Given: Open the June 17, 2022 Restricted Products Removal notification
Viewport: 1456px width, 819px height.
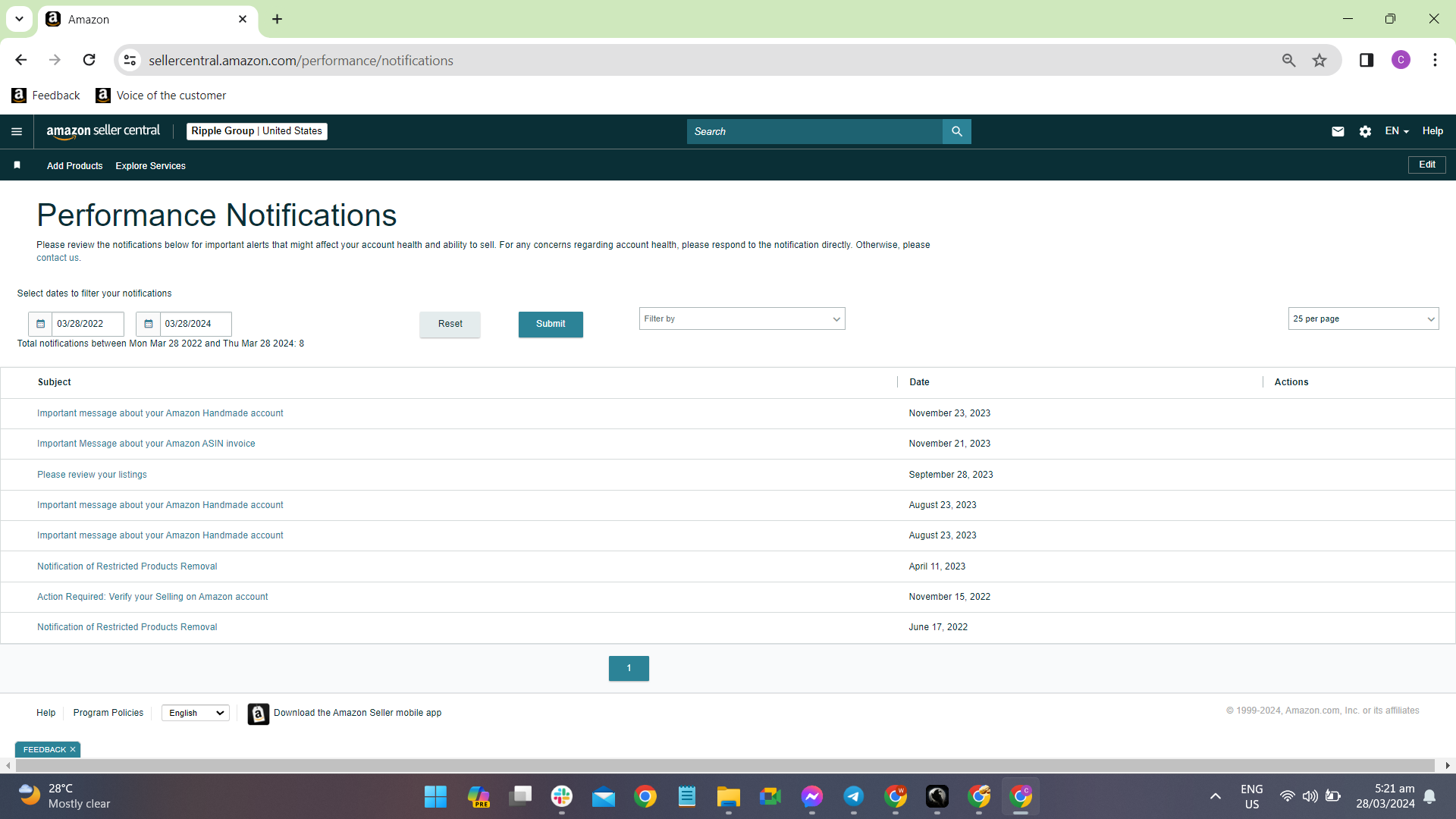Looking at the screenshot, I should point(127,627).
